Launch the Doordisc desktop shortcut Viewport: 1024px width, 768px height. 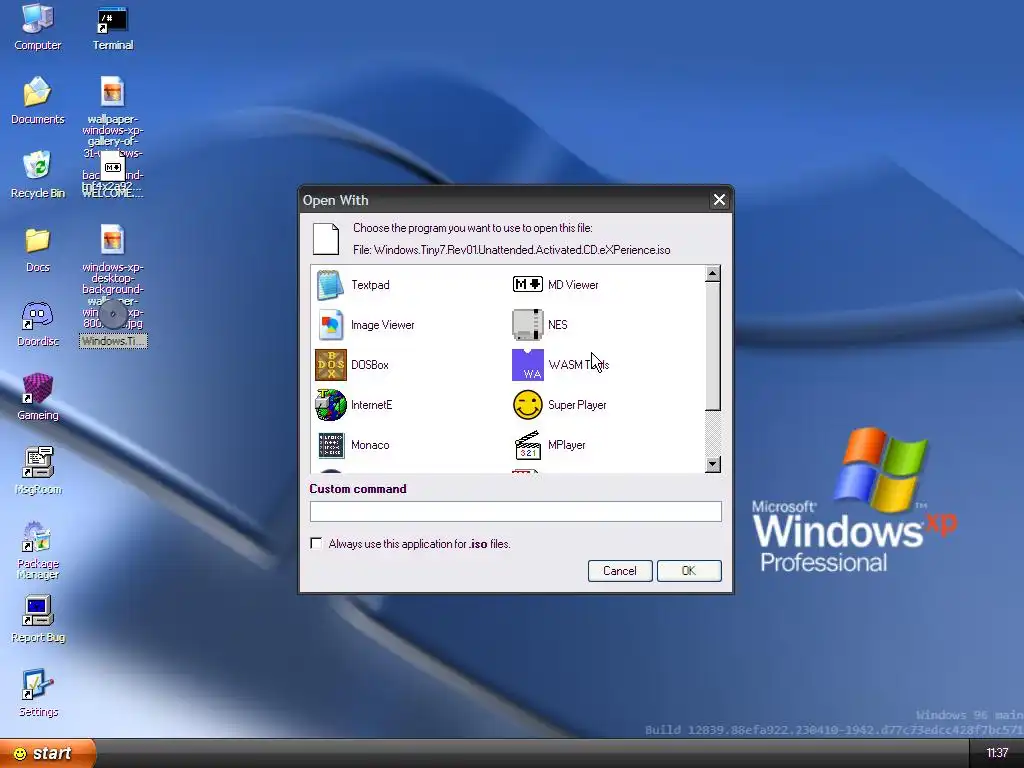[37, 323]
